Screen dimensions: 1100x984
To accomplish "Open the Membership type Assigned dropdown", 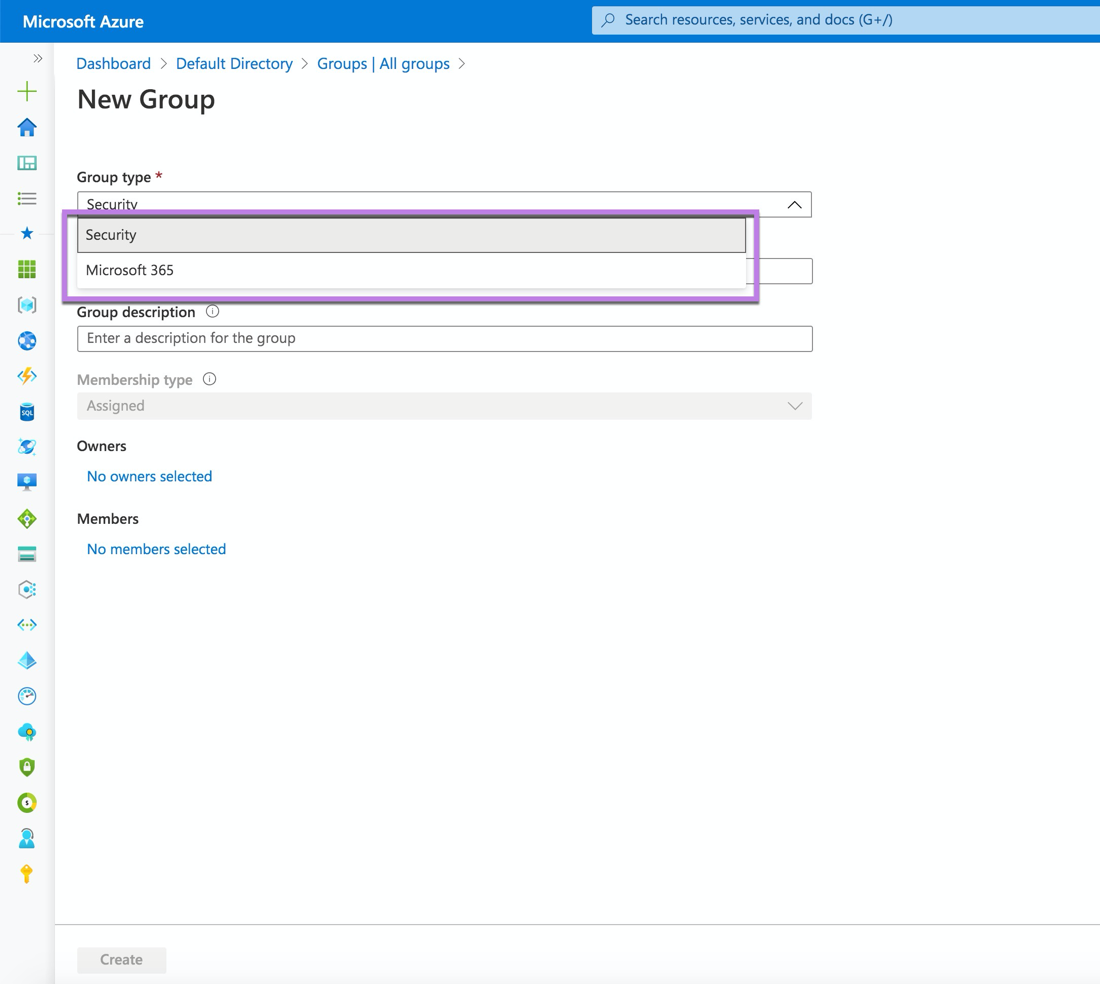I will (x=444, y=406).
